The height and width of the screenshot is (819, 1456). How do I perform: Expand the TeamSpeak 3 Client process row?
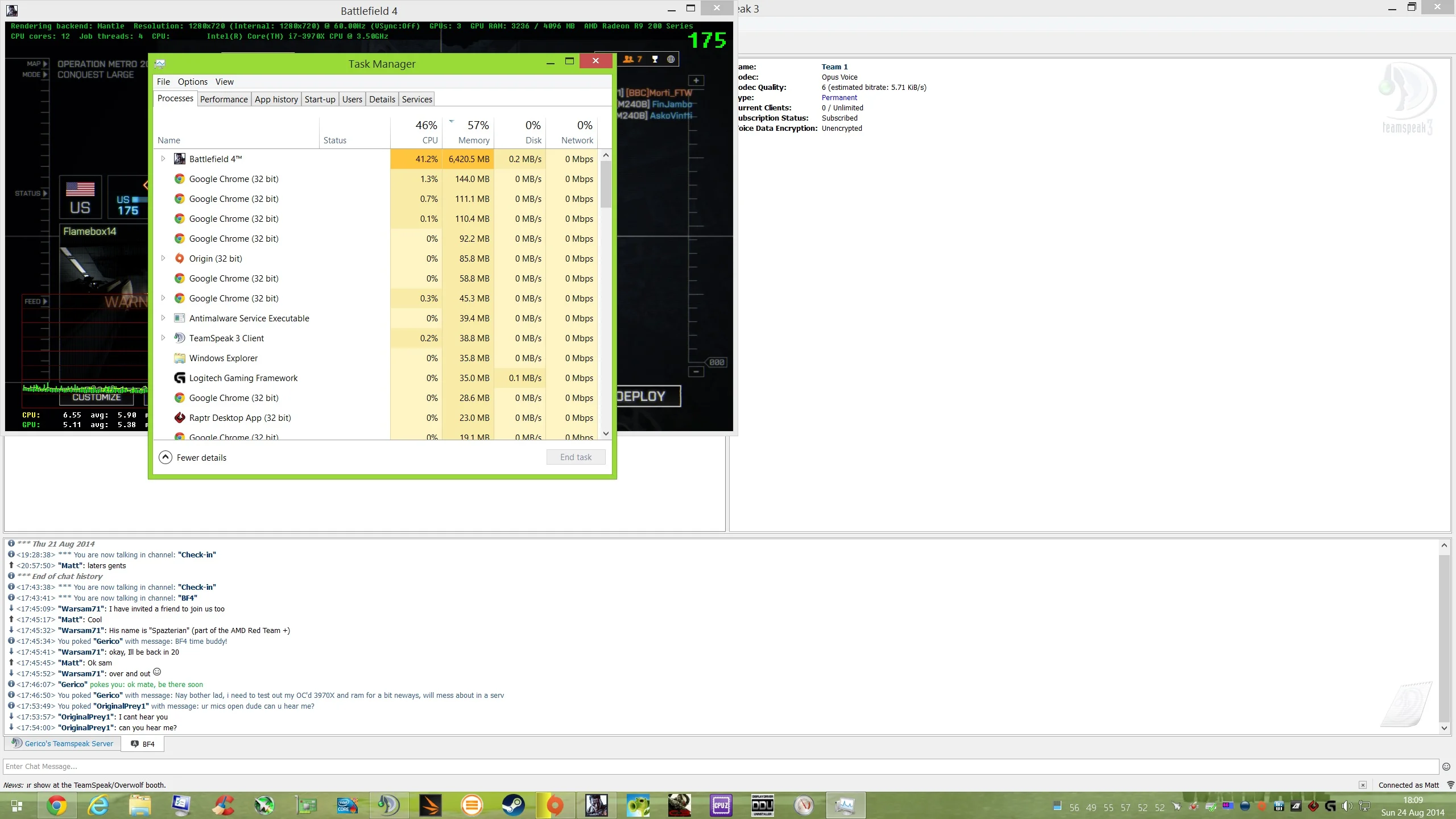pos(163,338)
